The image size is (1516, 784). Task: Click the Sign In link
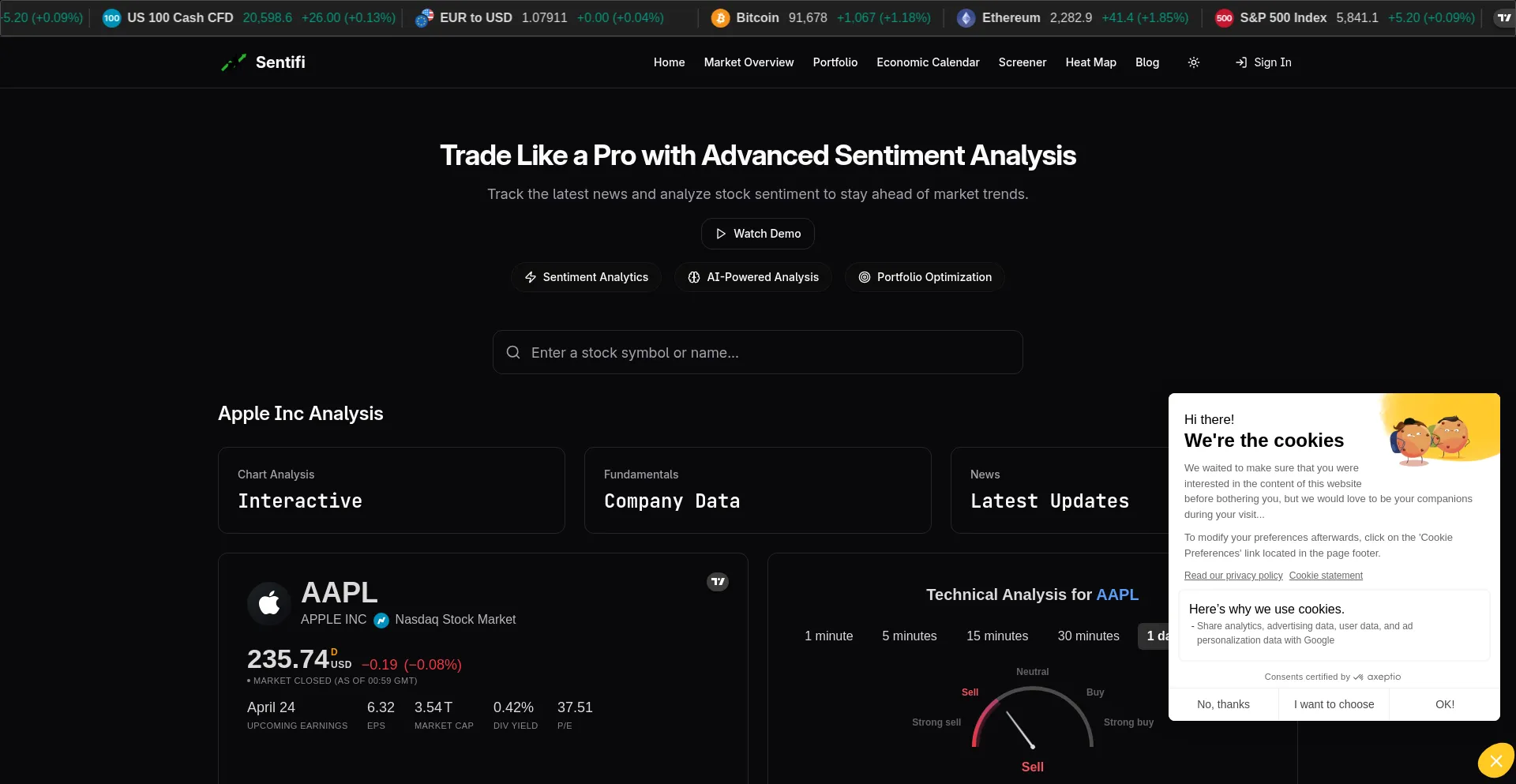[1263, 62]
